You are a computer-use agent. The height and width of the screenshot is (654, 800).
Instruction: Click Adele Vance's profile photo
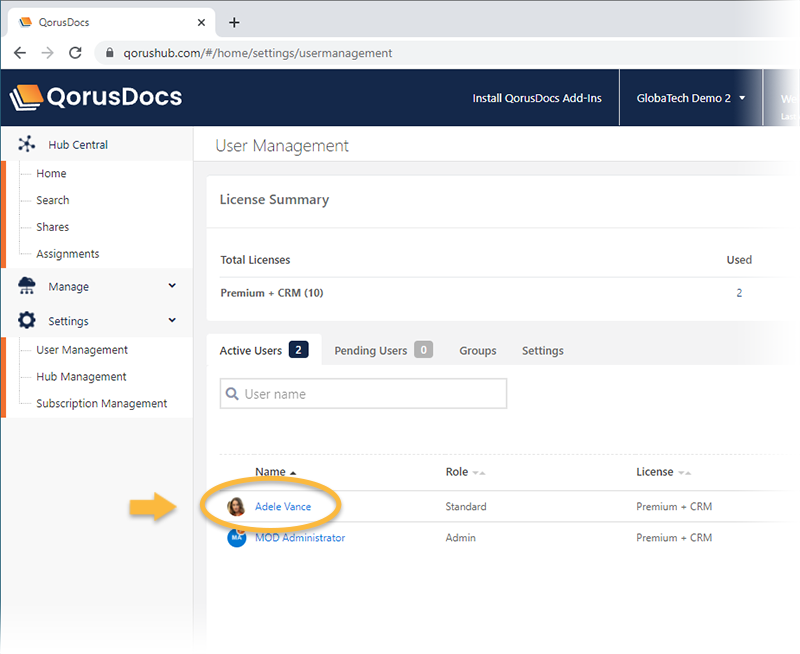click(237, 507)
